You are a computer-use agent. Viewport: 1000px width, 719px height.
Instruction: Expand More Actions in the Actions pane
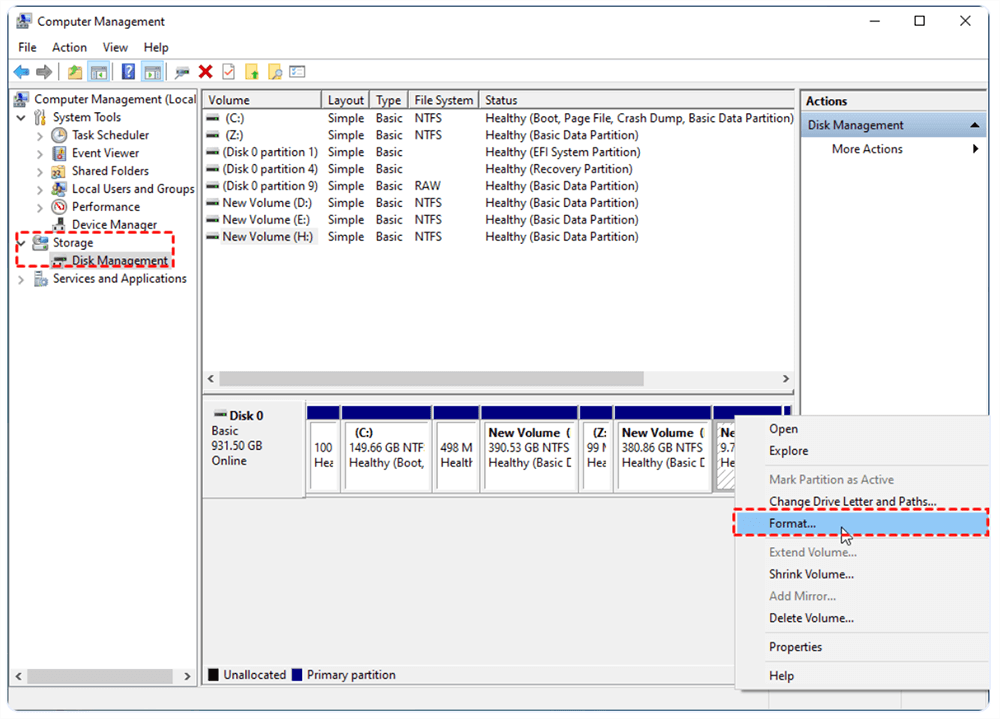tap(866, 148)
